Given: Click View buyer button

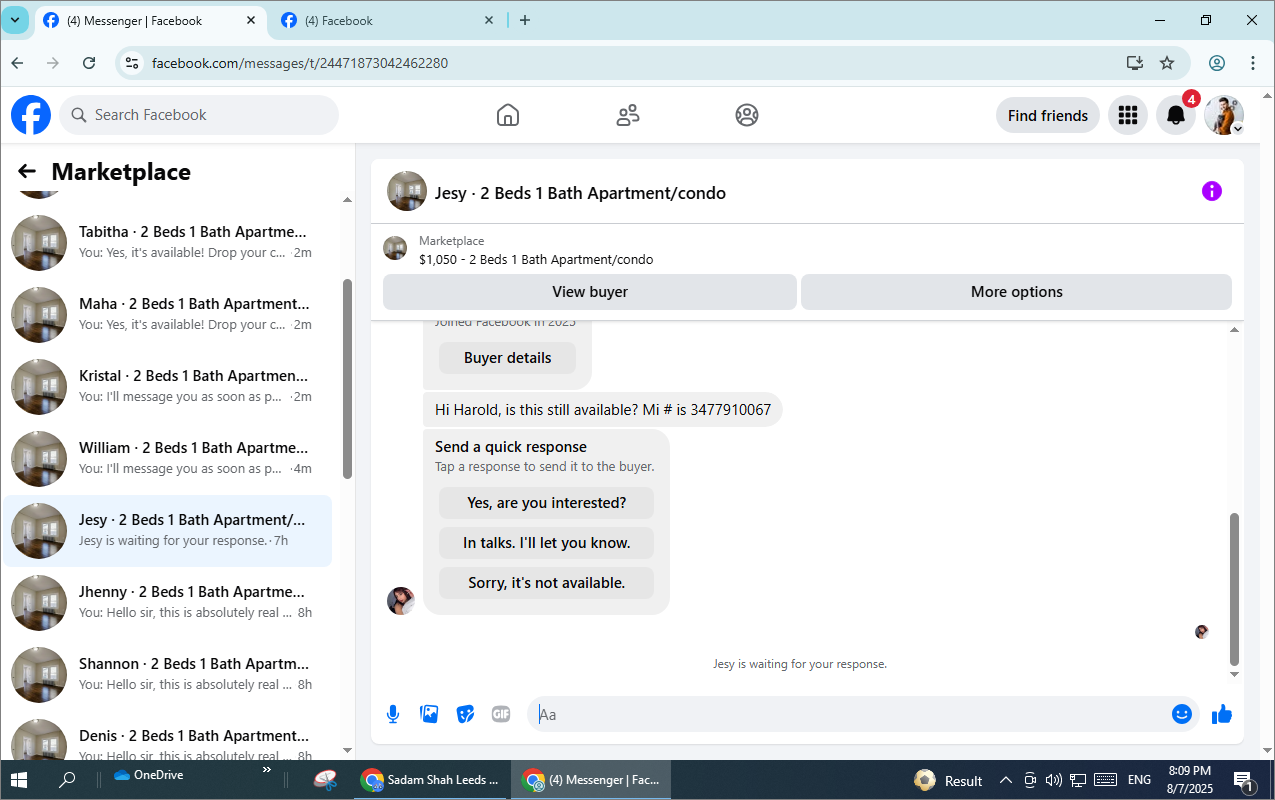Looking at the screenshot, I should [x=590, y=292].
